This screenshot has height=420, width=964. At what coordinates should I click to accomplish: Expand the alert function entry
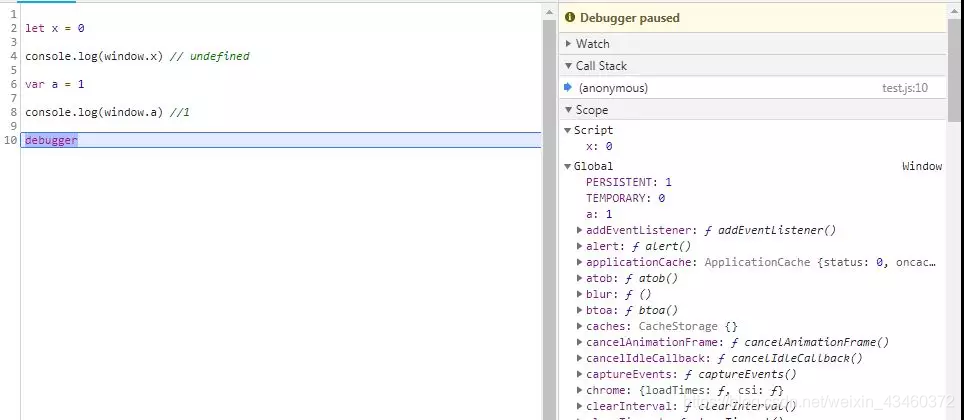(x=579, y=246)
